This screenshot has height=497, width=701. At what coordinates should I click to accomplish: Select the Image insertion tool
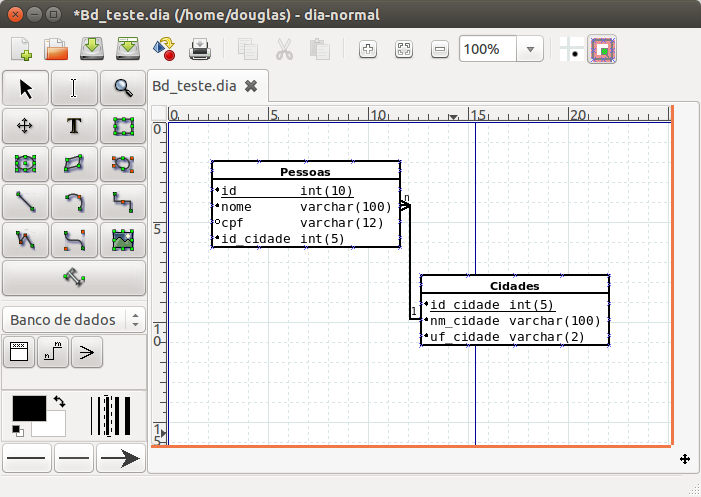123,239
